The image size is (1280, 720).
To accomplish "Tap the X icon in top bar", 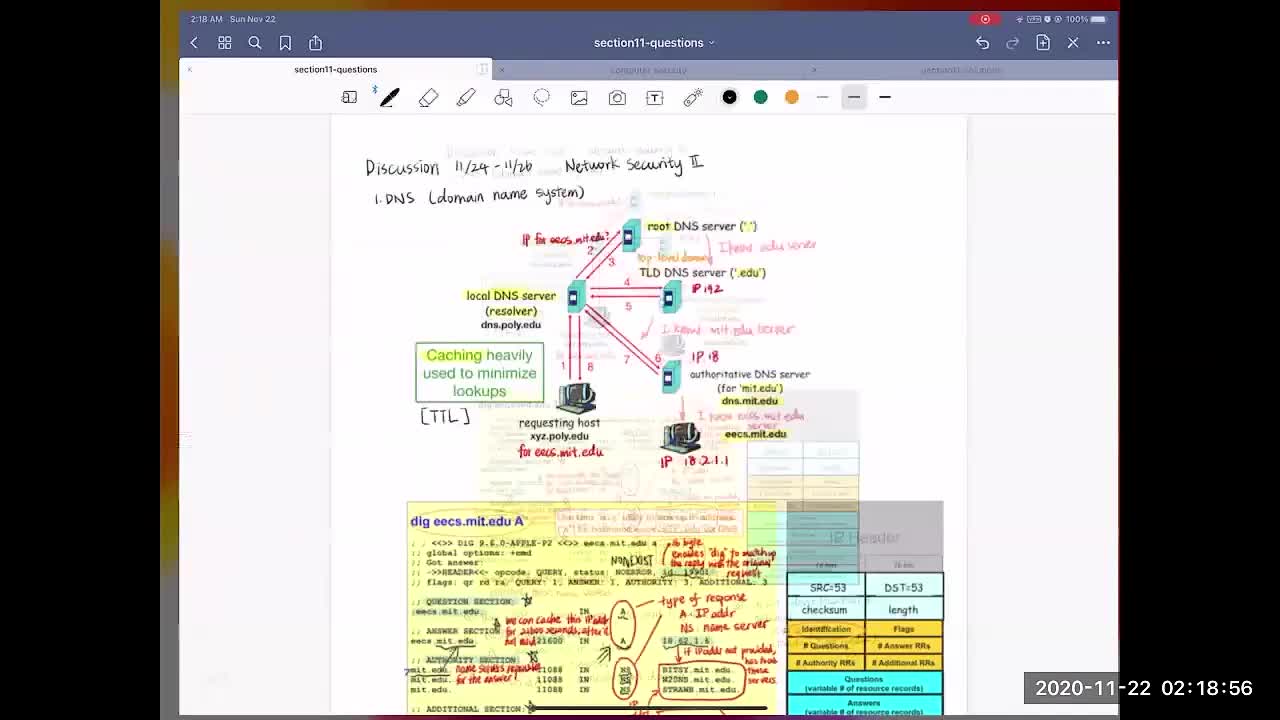I will 1073,43.
